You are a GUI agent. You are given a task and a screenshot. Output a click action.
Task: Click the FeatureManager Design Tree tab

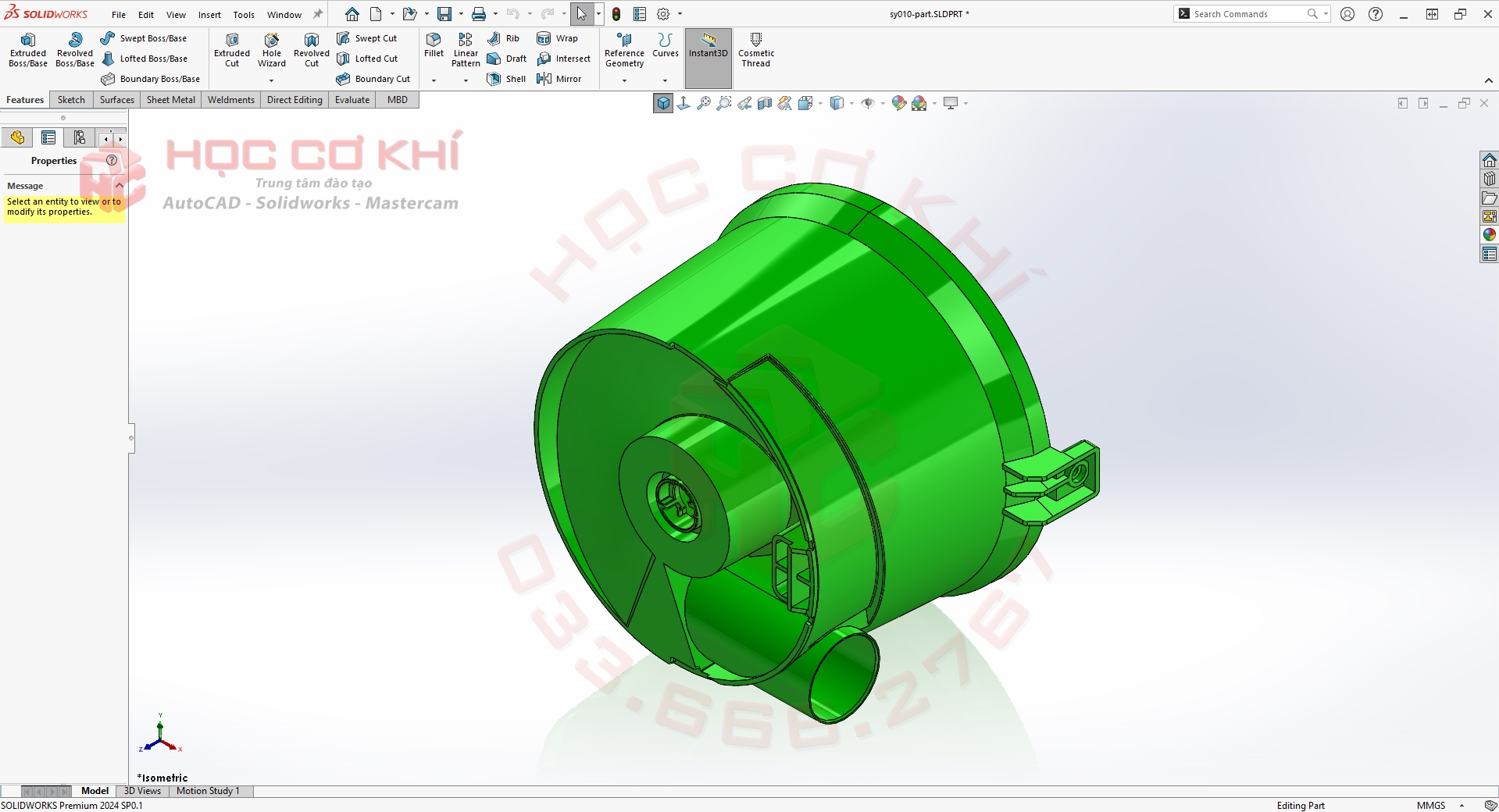[x=17, y=138]
